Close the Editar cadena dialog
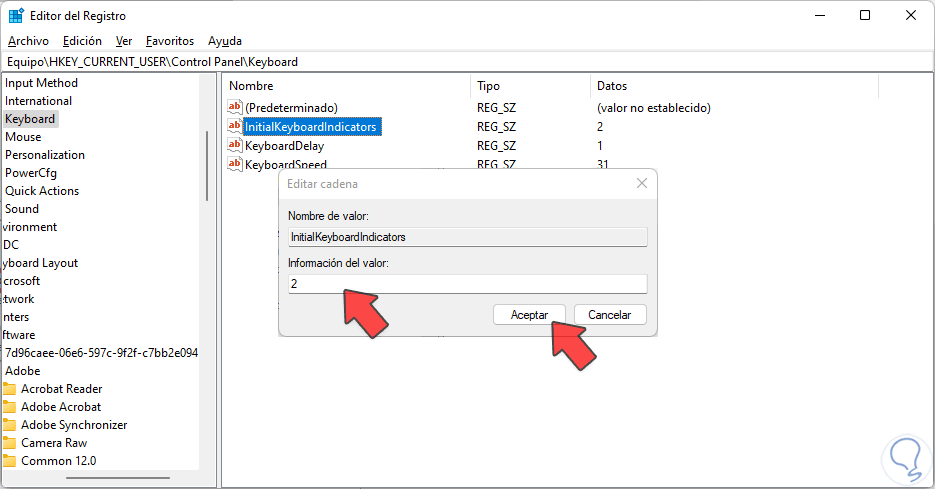Screen dimensions: 935x489 [x=642, y=184]
